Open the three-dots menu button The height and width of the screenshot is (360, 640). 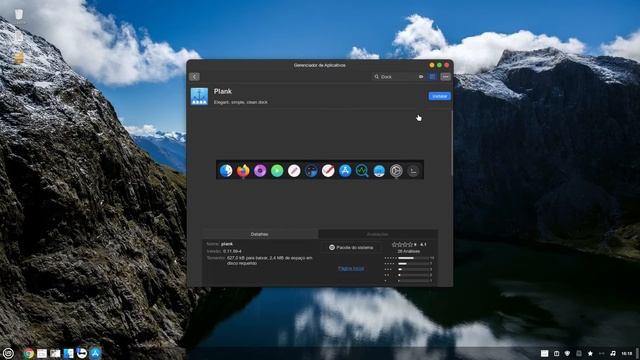[x=445, y=77]
